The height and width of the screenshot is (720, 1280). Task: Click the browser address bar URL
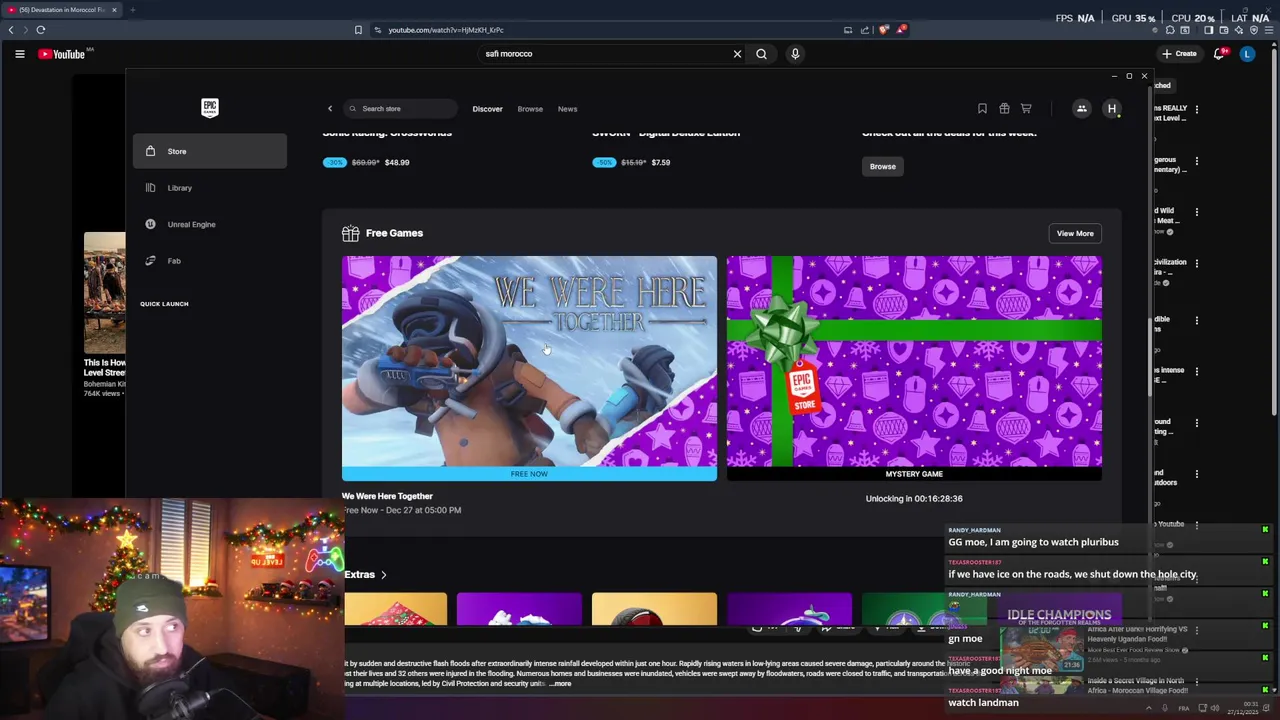coord(446,30)
